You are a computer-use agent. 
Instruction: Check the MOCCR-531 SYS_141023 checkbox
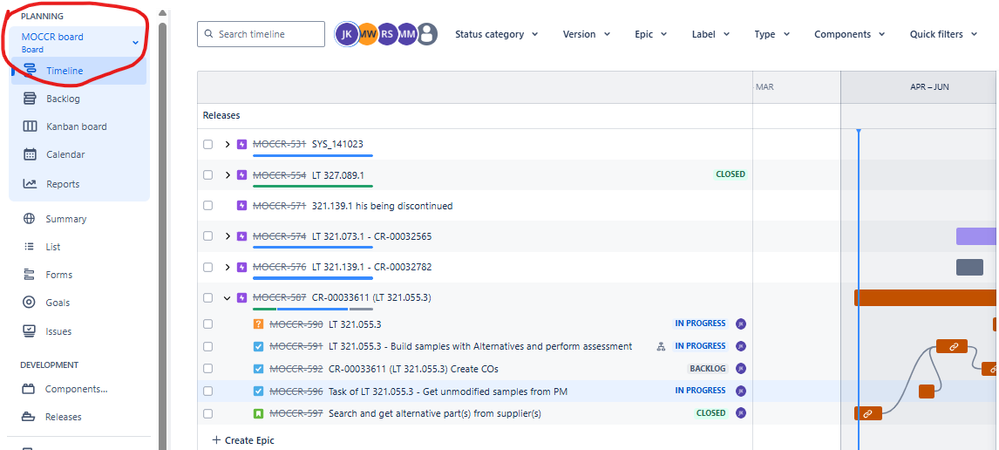[x=208, y=144]
